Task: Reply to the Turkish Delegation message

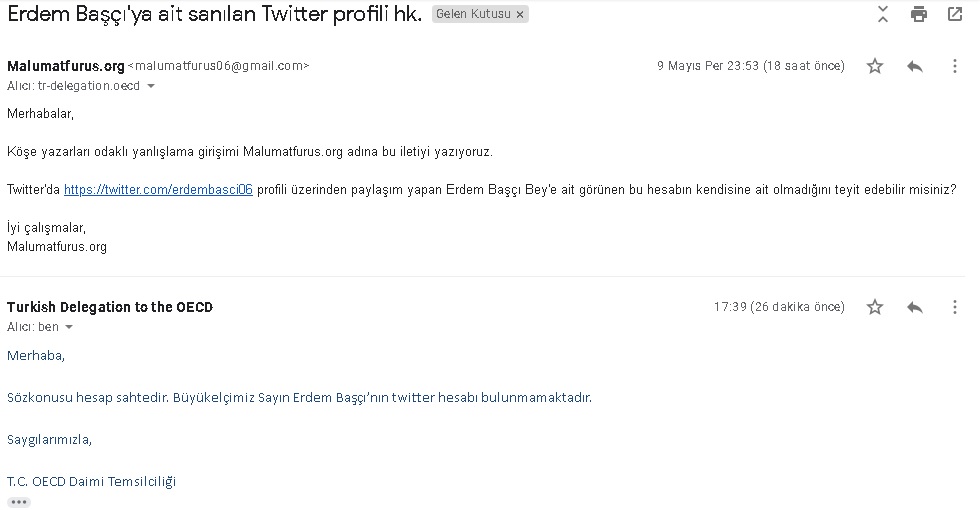Action: 914,307
